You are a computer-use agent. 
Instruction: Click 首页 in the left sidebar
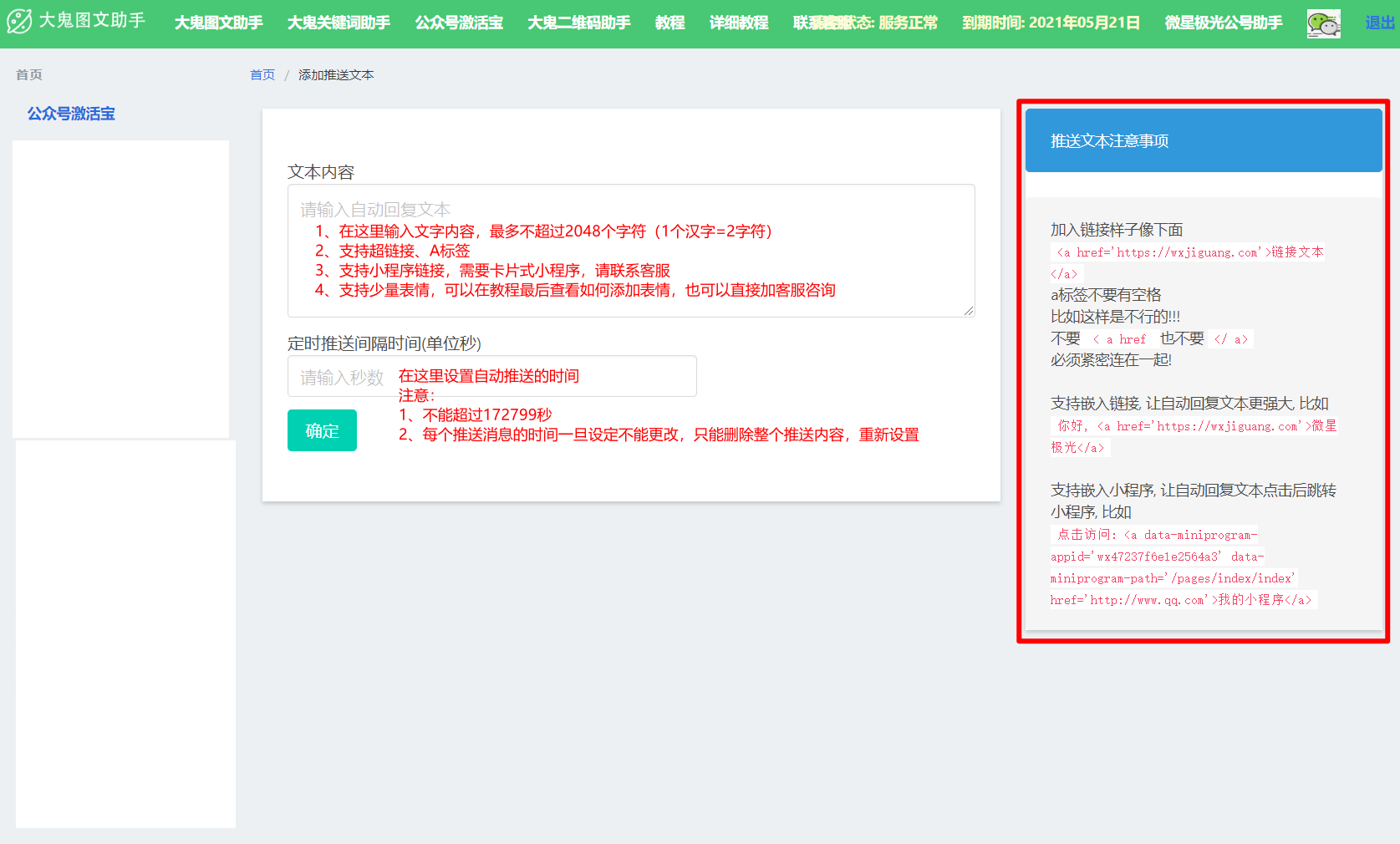[x=29, y=74]
